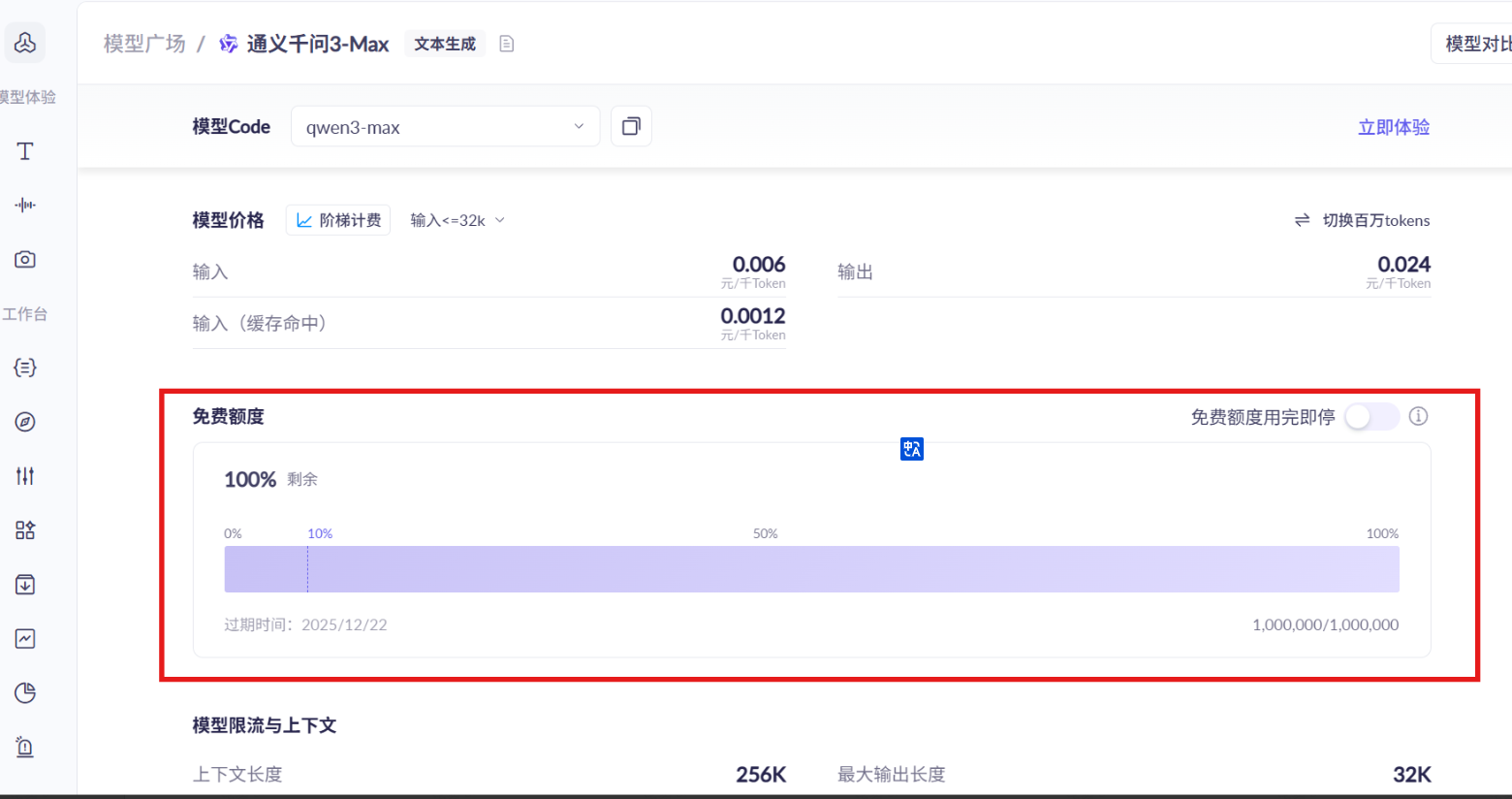Click the 模型限流与上下文 heading
1512x799 pixels.
[x=265, y=725]
